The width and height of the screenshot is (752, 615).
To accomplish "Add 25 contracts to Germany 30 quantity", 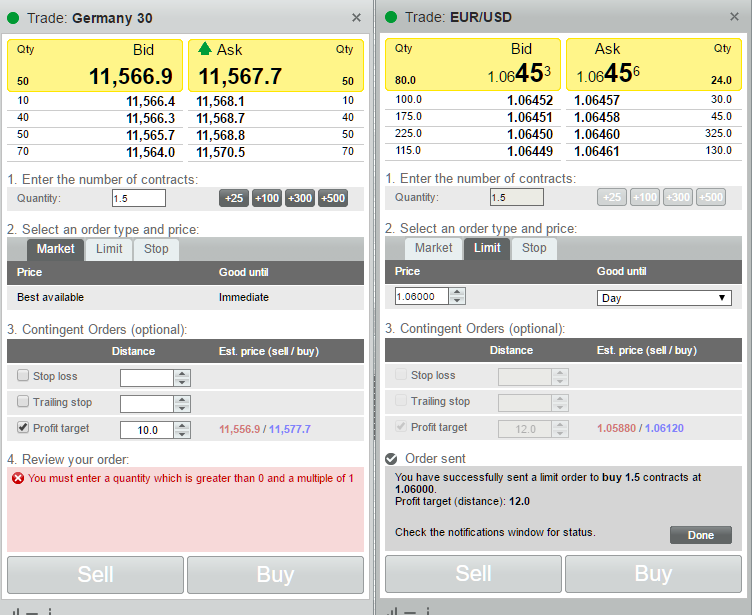I will [x=234, y=198].
